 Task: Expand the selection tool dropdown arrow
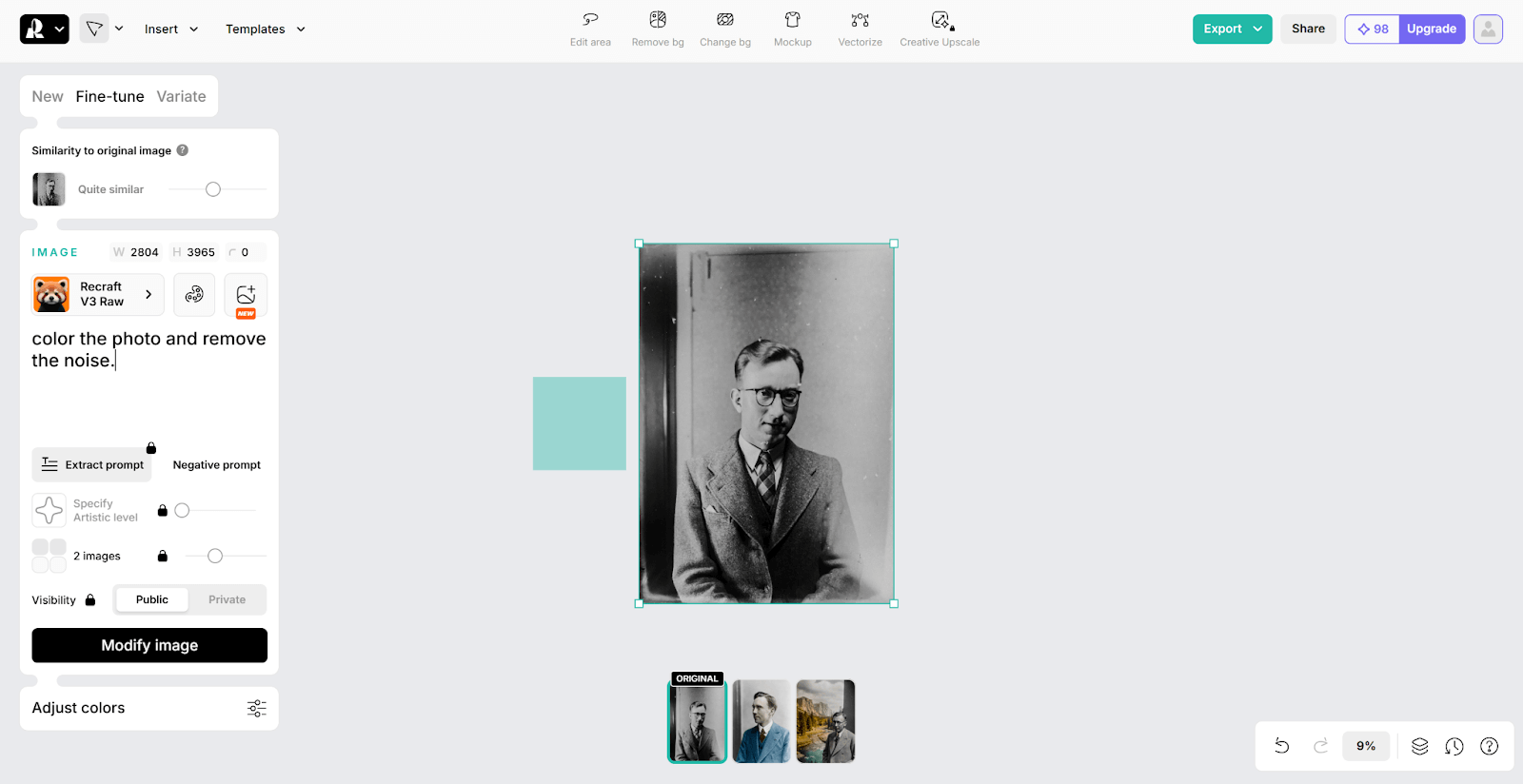(x=119, y=29)
